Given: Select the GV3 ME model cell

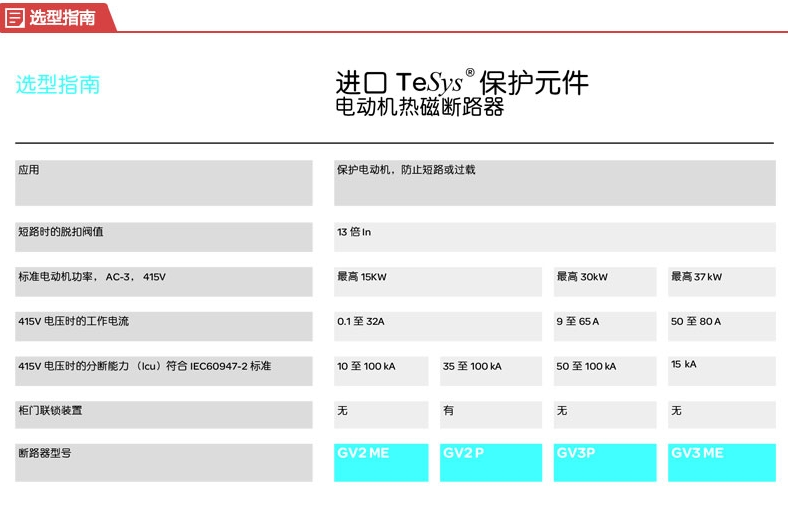Looking at the screenshot, I should (721, 462).
